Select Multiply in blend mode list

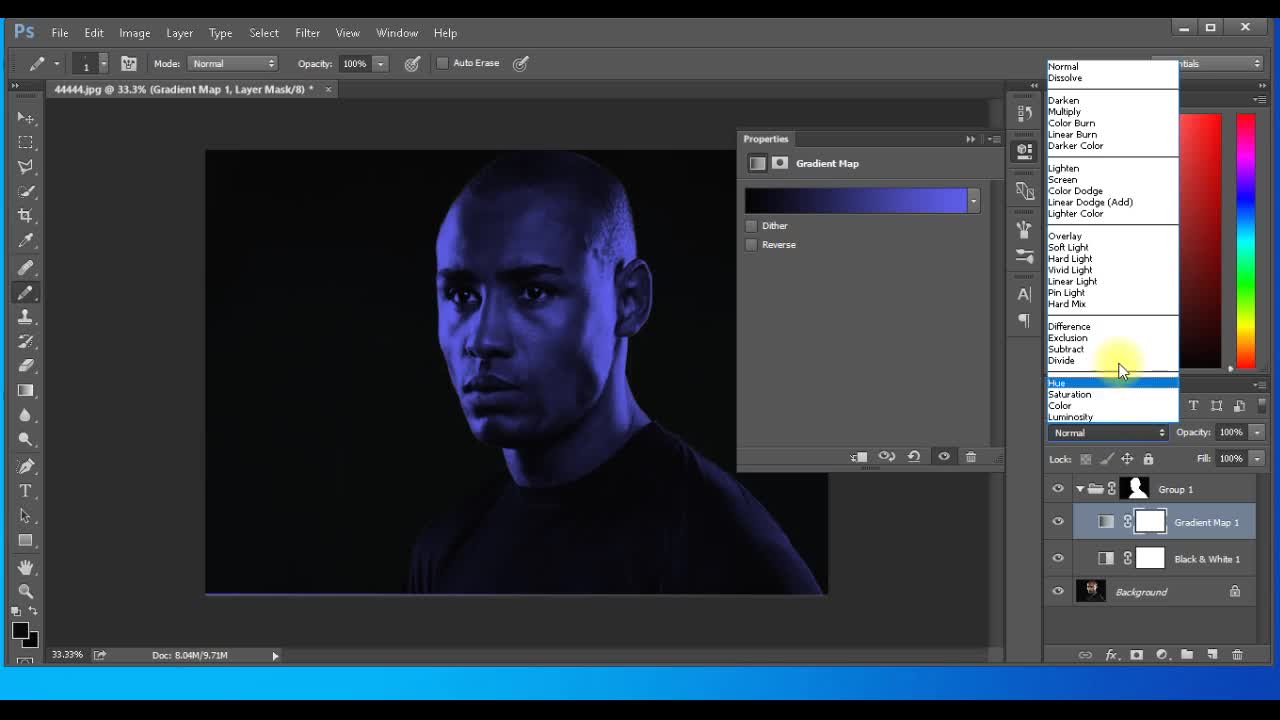[1064, 112]
